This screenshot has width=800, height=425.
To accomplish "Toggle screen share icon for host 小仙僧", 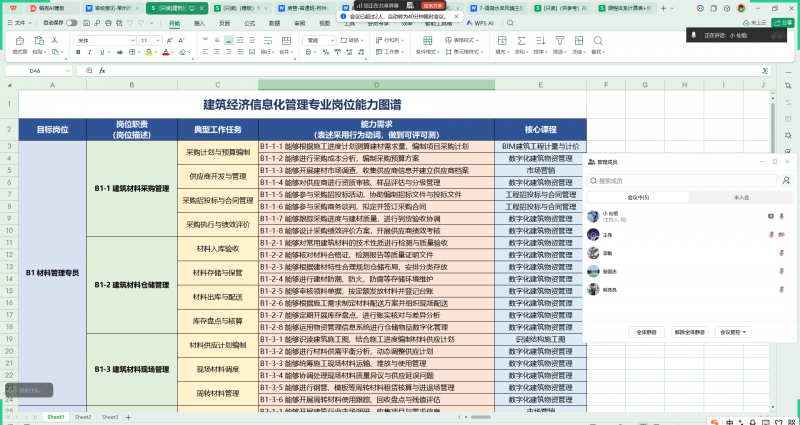I will 771,216.
